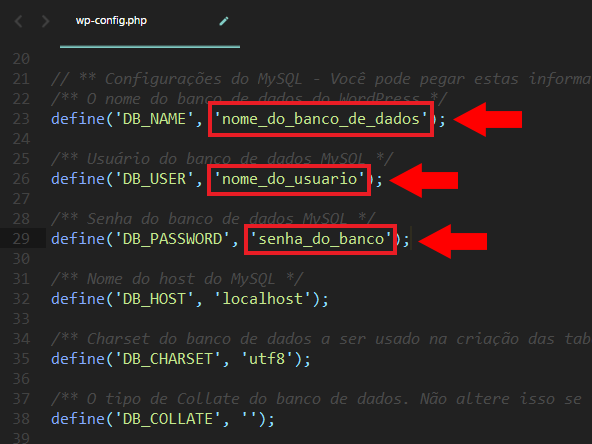Click 'DB_HOST' constant on line 32

[x=154, y=299]
